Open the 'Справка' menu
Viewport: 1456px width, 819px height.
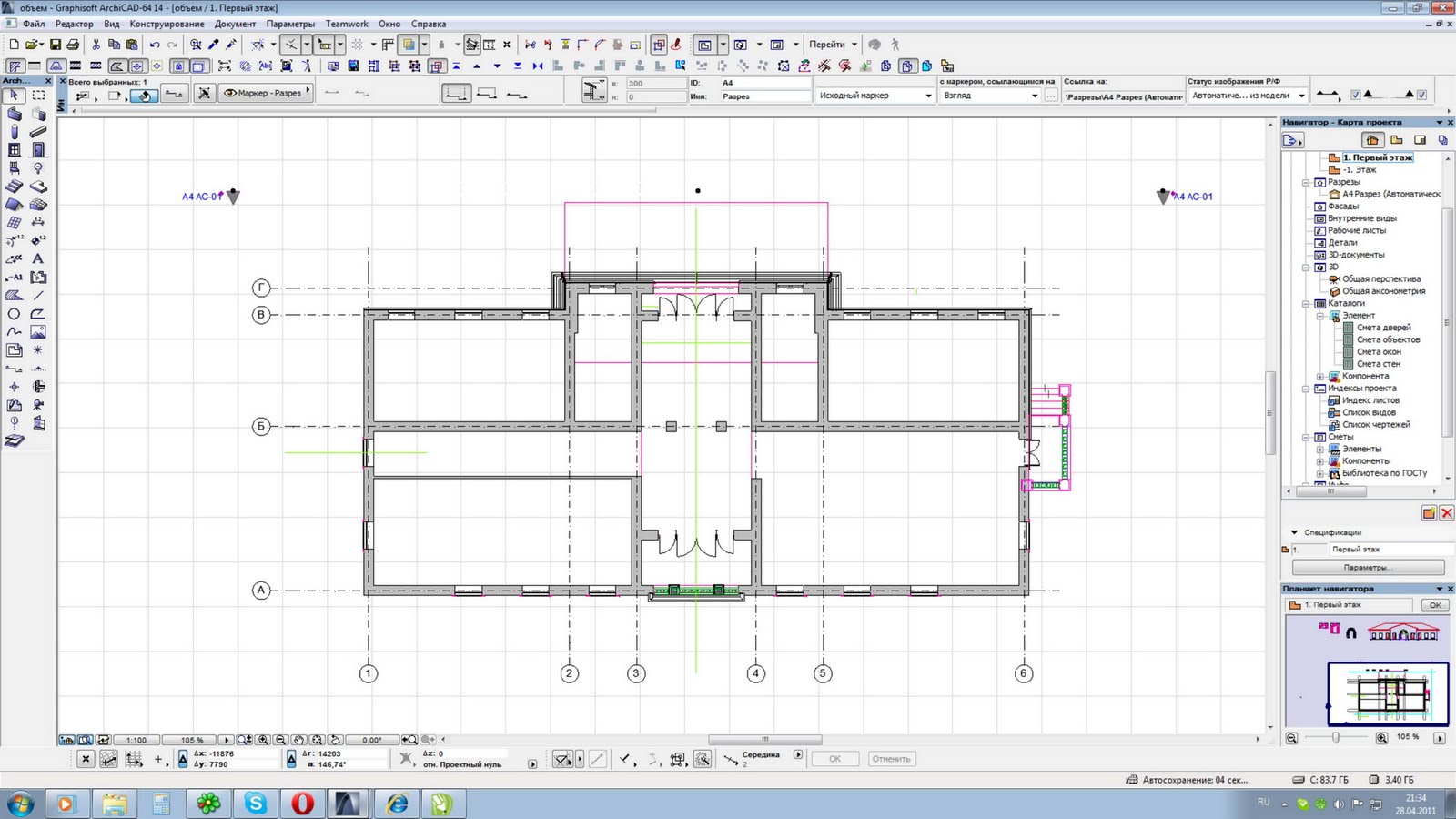tap(428, 24)
